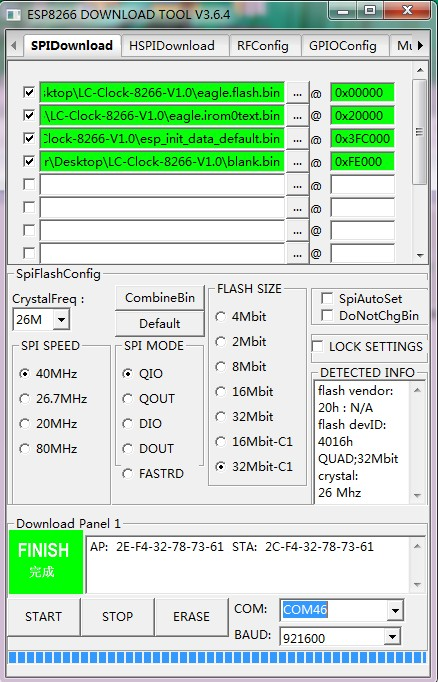This screenshot has height=682, width=438.
Task: Check the LOCK SETTINGS checkbox
Action: [318, 347]
